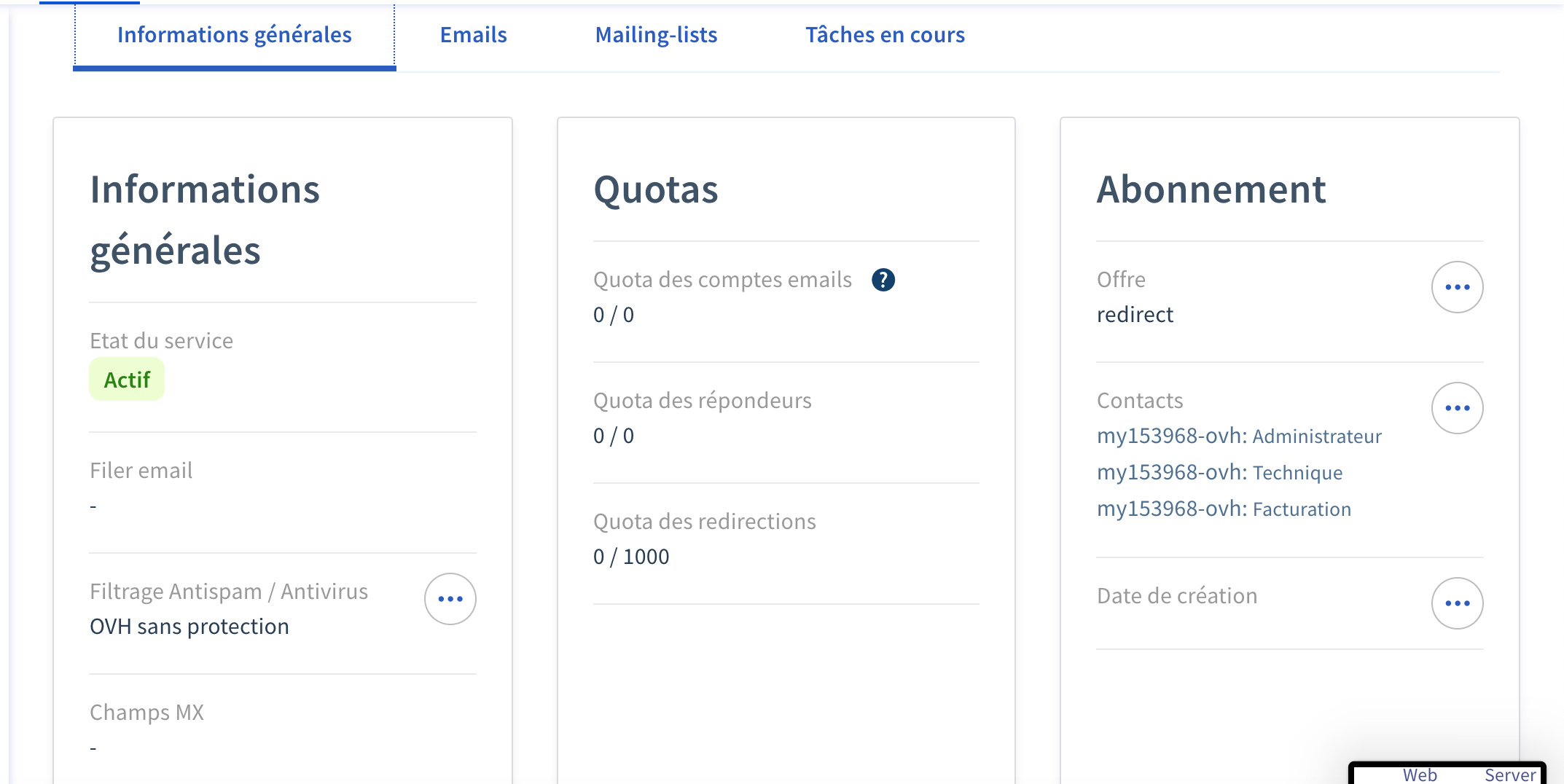Click the Web label in bottom corner
Viewport: 1564px width, 784px height.
[x=1420, y=775]
